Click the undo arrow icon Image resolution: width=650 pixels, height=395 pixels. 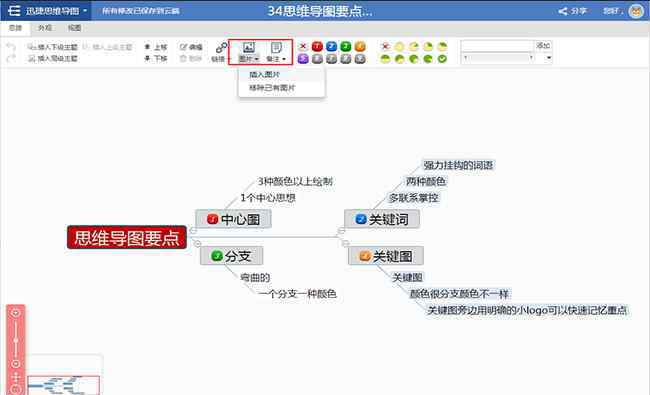[x=11, y=47]
